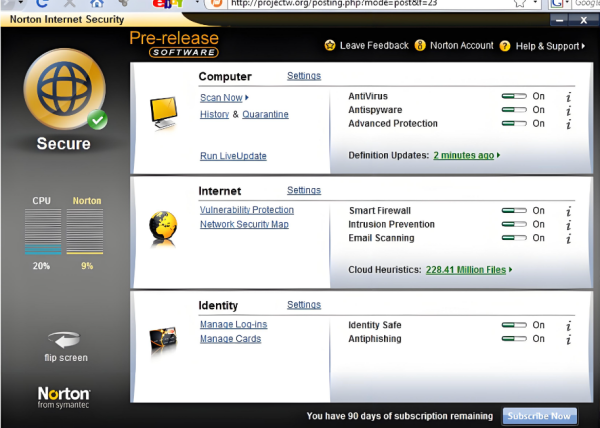
Task: Click the Internet section globe icon
Action: (163, 228)
